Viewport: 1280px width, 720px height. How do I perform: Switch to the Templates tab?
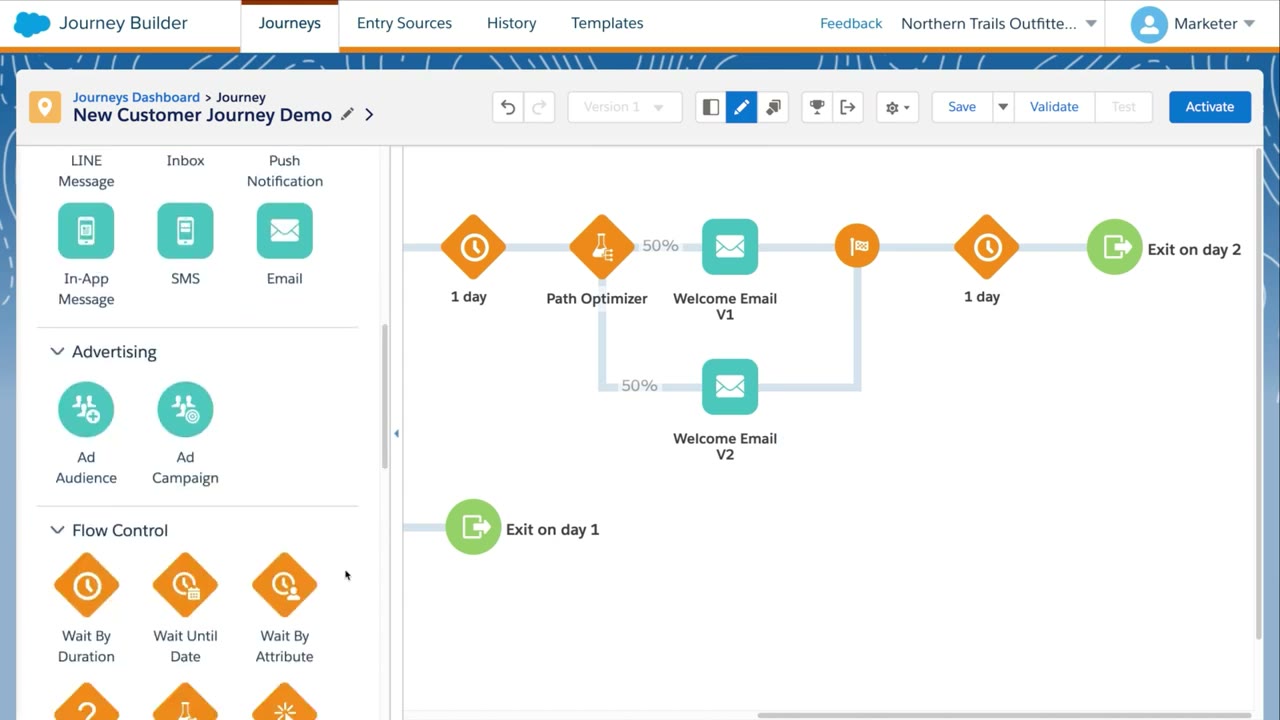tap(607, 23)
